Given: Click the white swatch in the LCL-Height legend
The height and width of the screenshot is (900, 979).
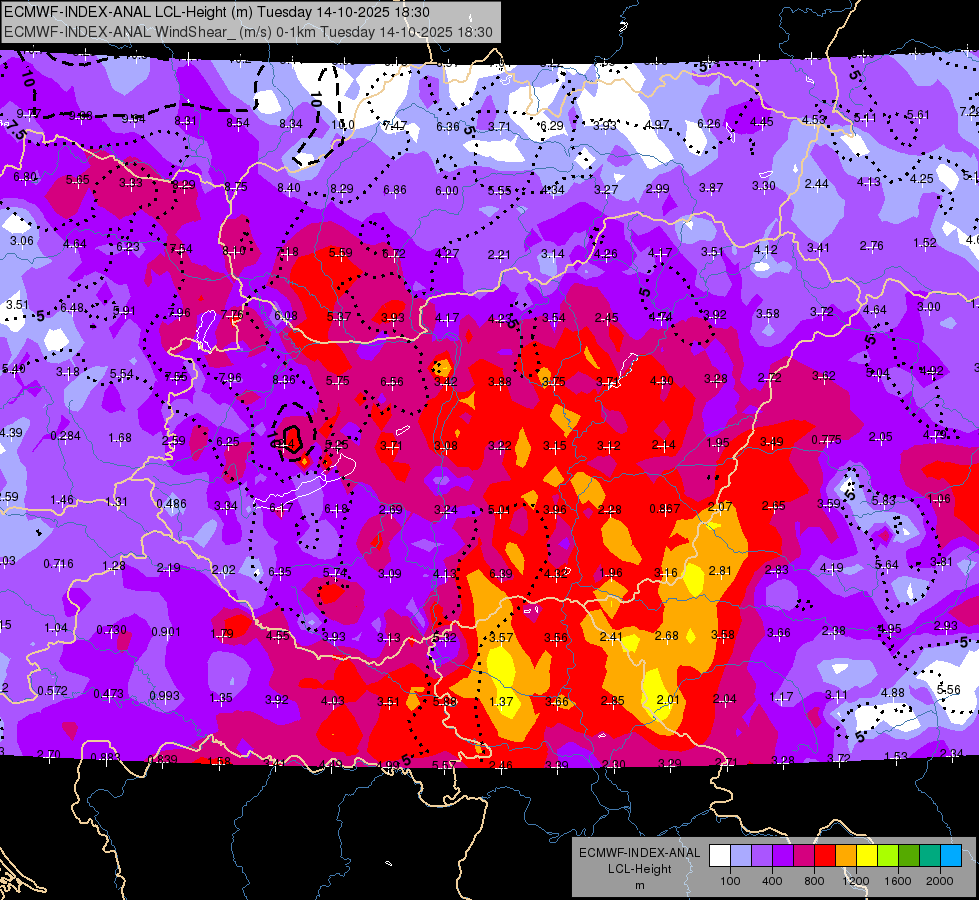Looking at the screenshot, I should pyautogui.click(x=719, y=856).
